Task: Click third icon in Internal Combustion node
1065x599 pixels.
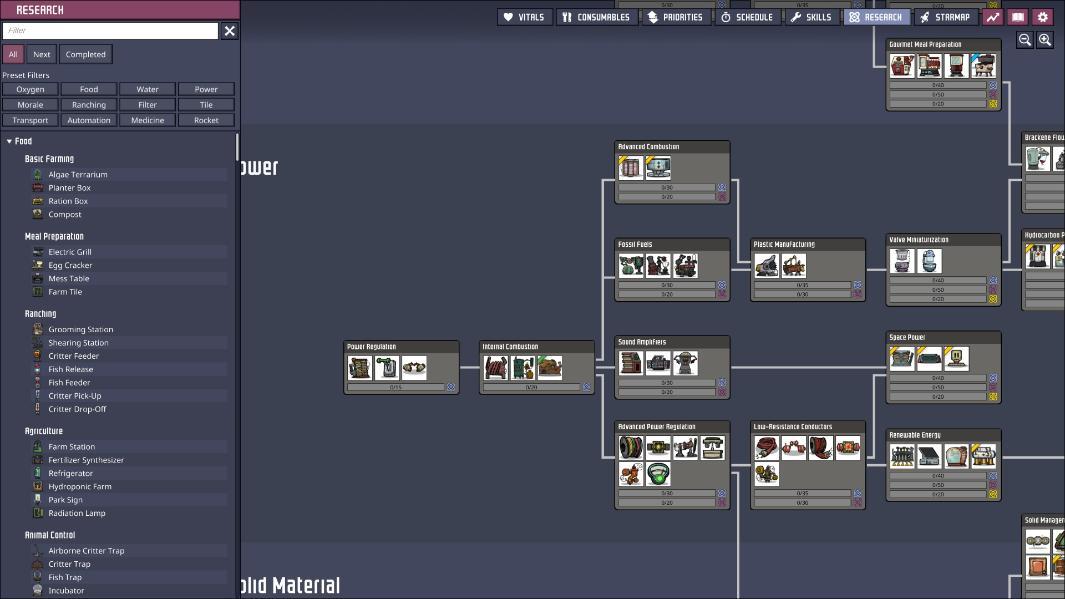Action: (x=549, y=367)
